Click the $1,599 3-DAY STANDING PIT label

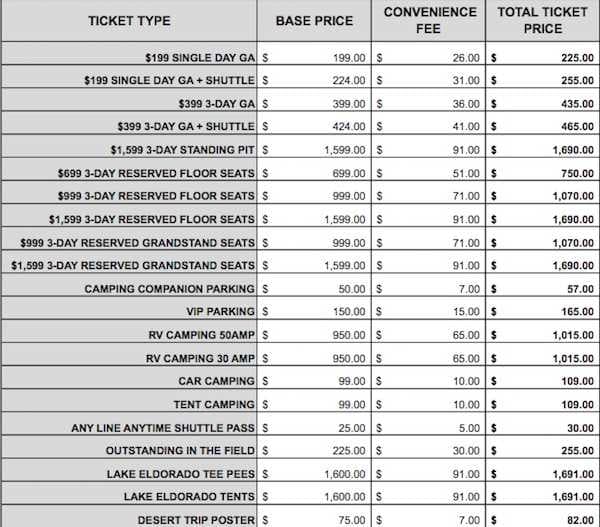(178, 149)
